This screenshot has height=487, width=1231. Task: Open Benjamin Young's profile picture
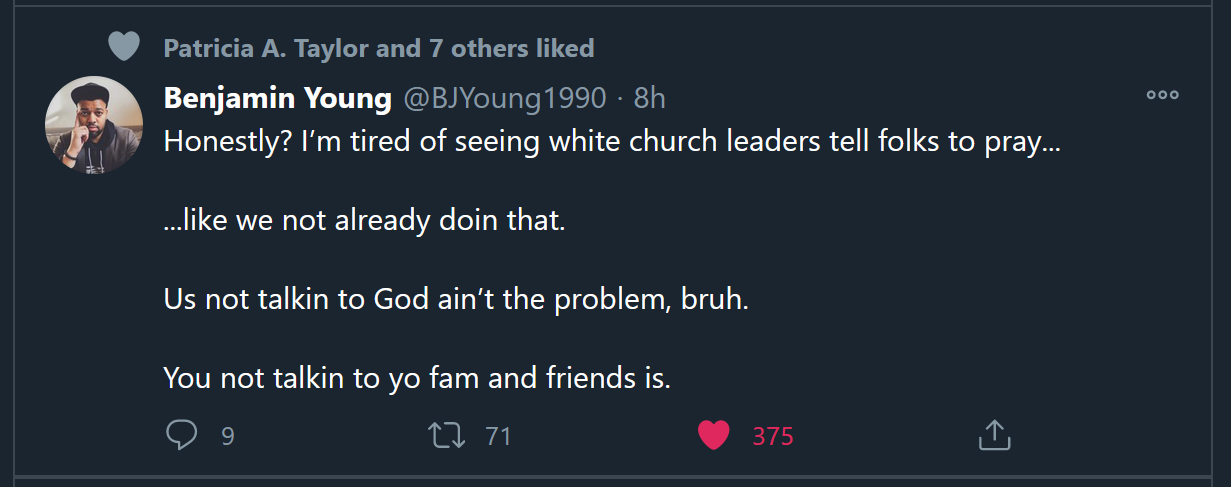coord(94,125)
